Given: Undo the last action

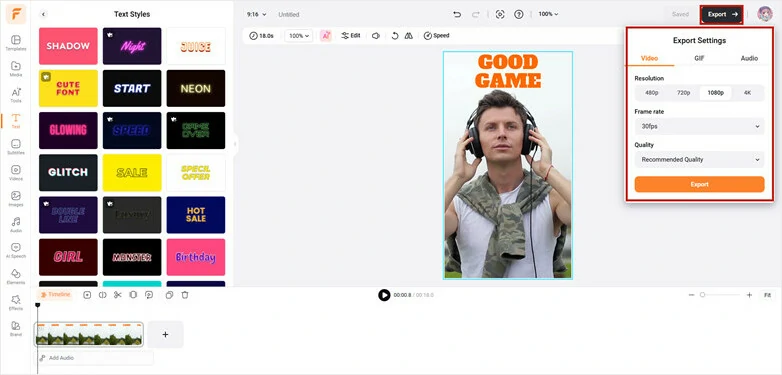Looking at the screenshot, I should [x=457, y=14].
